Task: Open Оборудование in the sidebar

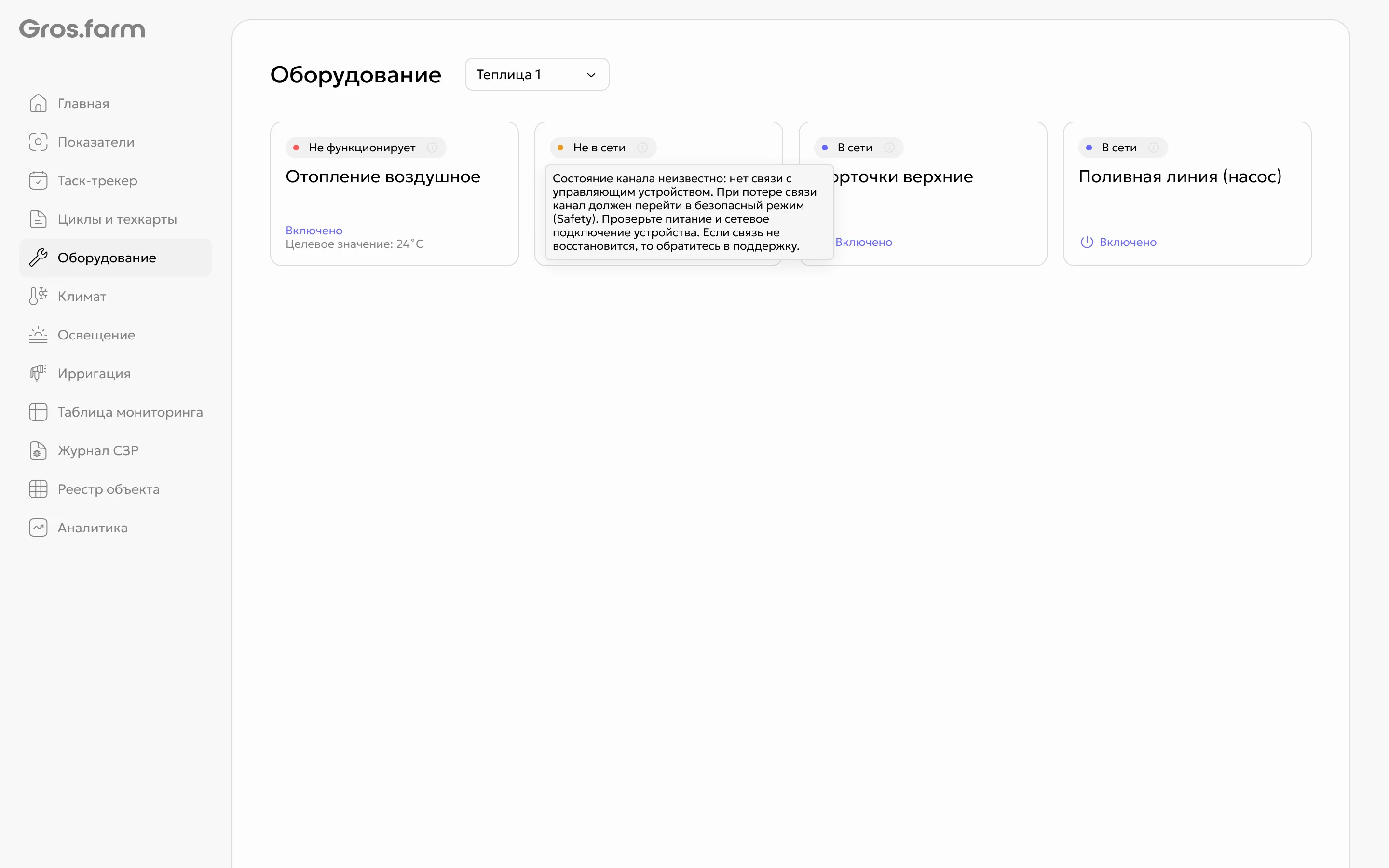Action: [115, 257]
